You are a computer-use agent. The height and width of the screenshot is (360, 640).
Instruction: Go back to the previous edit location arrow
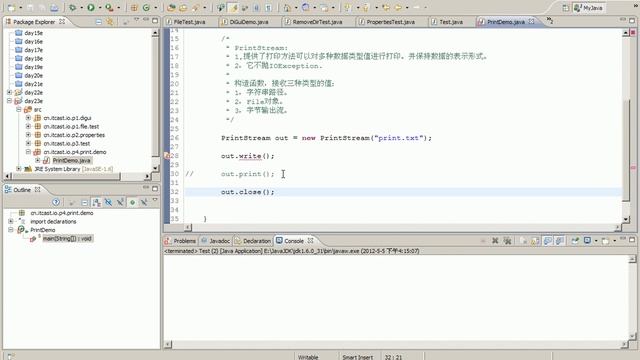click(x=386, y=7)
